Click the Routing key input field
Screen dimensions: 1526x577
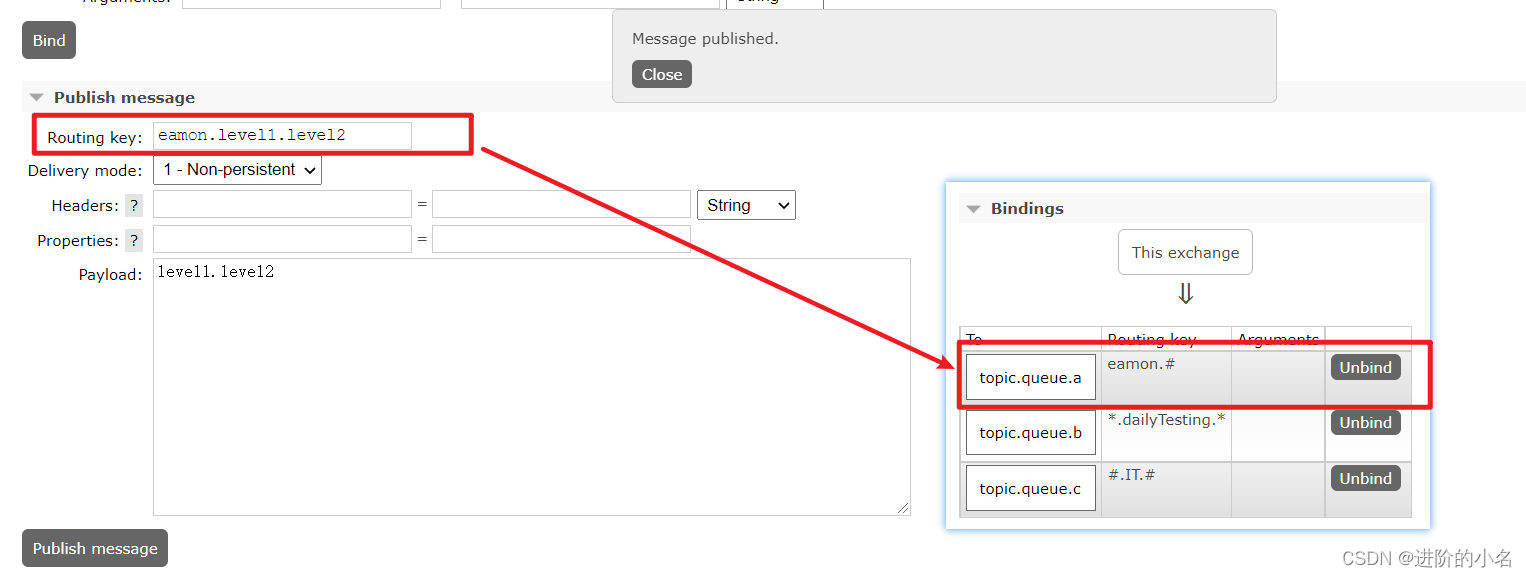282,136
